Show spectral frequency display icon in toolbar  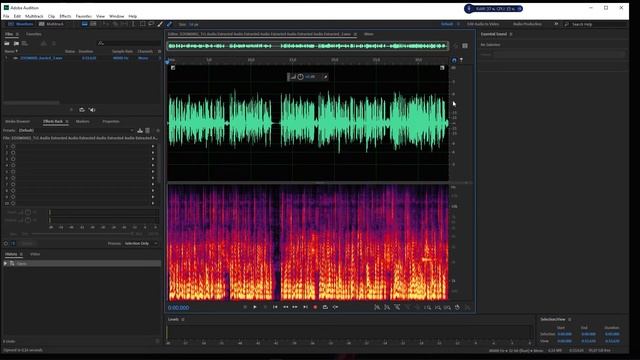[x=84, y=24]
